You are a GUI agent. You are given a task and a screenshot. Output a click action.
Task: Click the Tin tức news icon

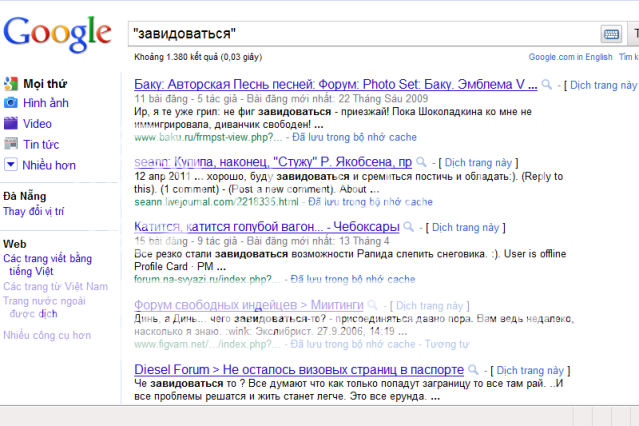pos(10,144)
